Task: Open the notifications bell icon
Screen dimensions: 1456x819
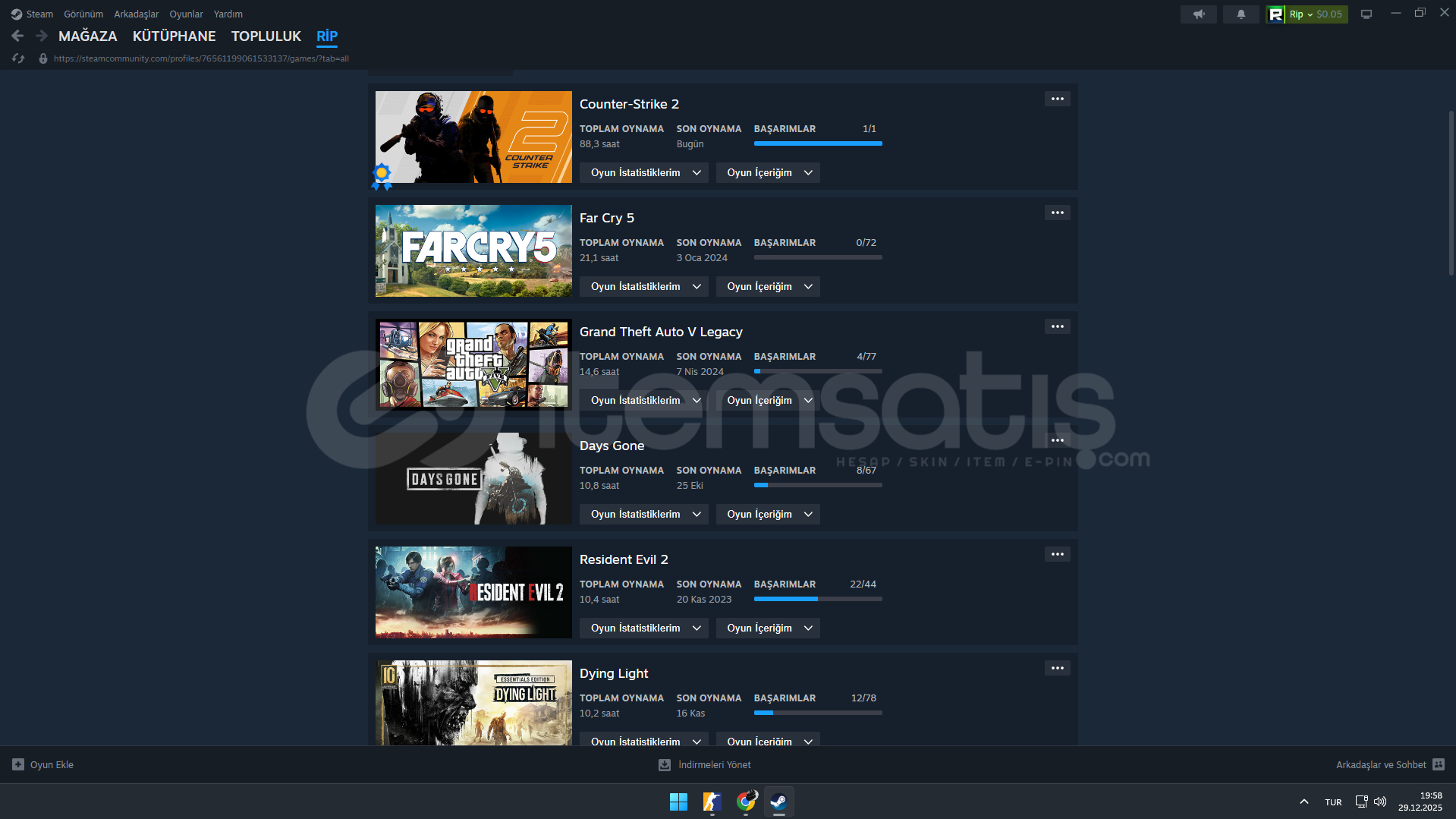Action: (x=1241, y=14)
